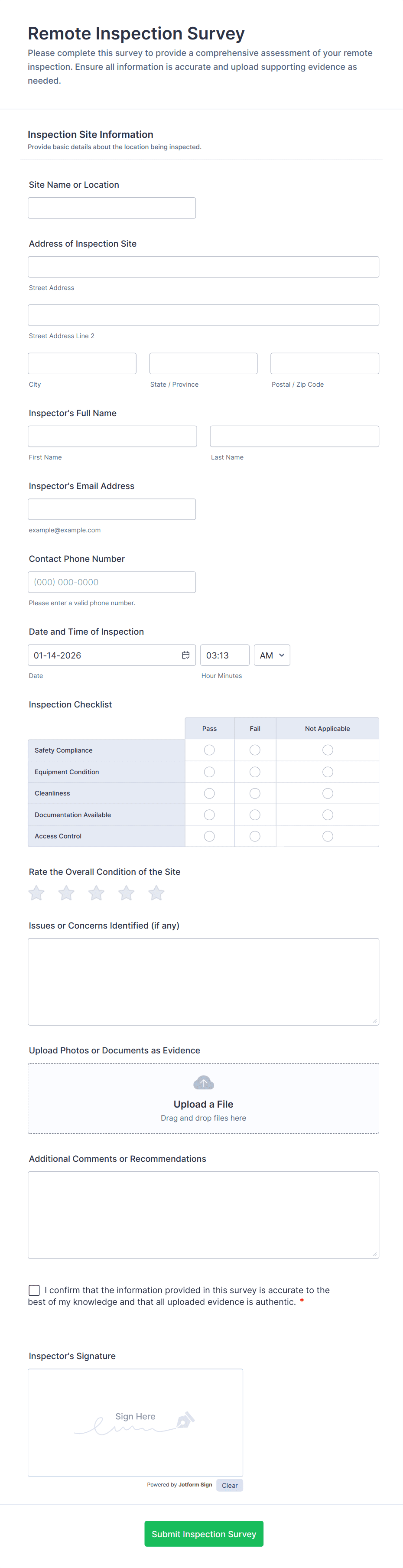Select Not Applicable for Cleanliness
403x1568 pixels.
(x=328, y=792)
